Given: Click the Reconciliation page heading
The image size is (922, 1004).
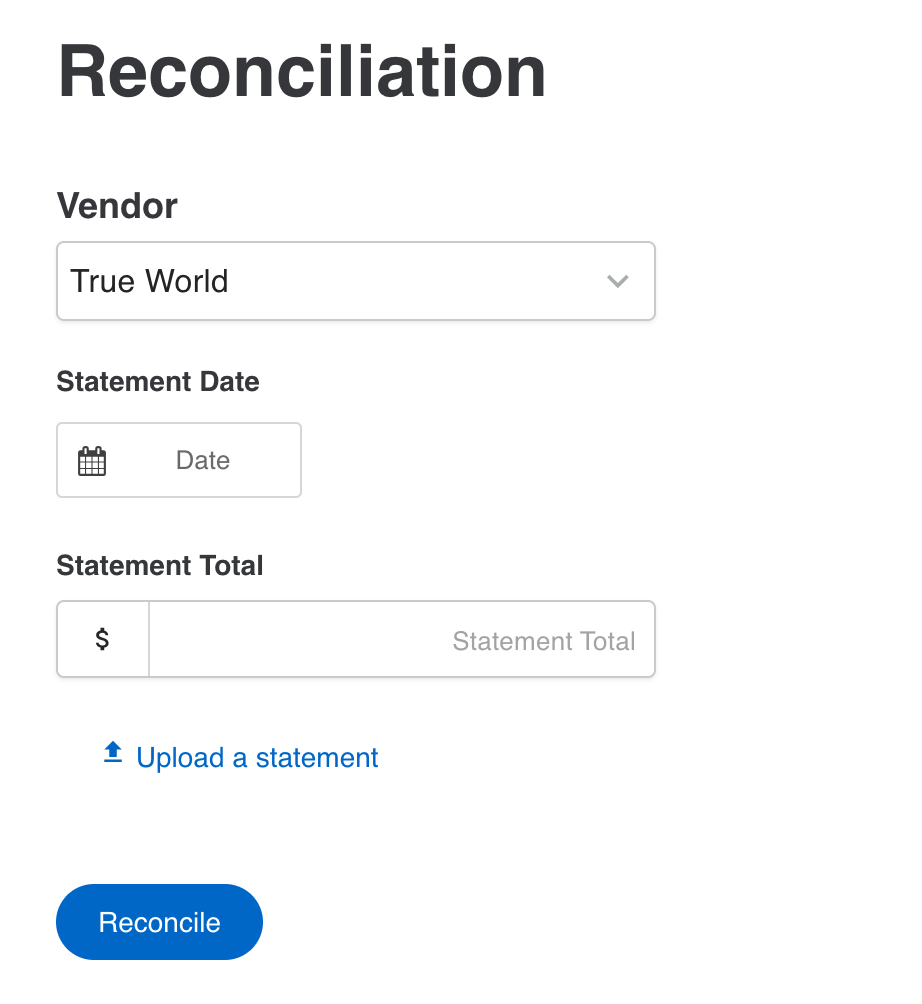Looking at the screenshot, I should (x=302, y=71).
